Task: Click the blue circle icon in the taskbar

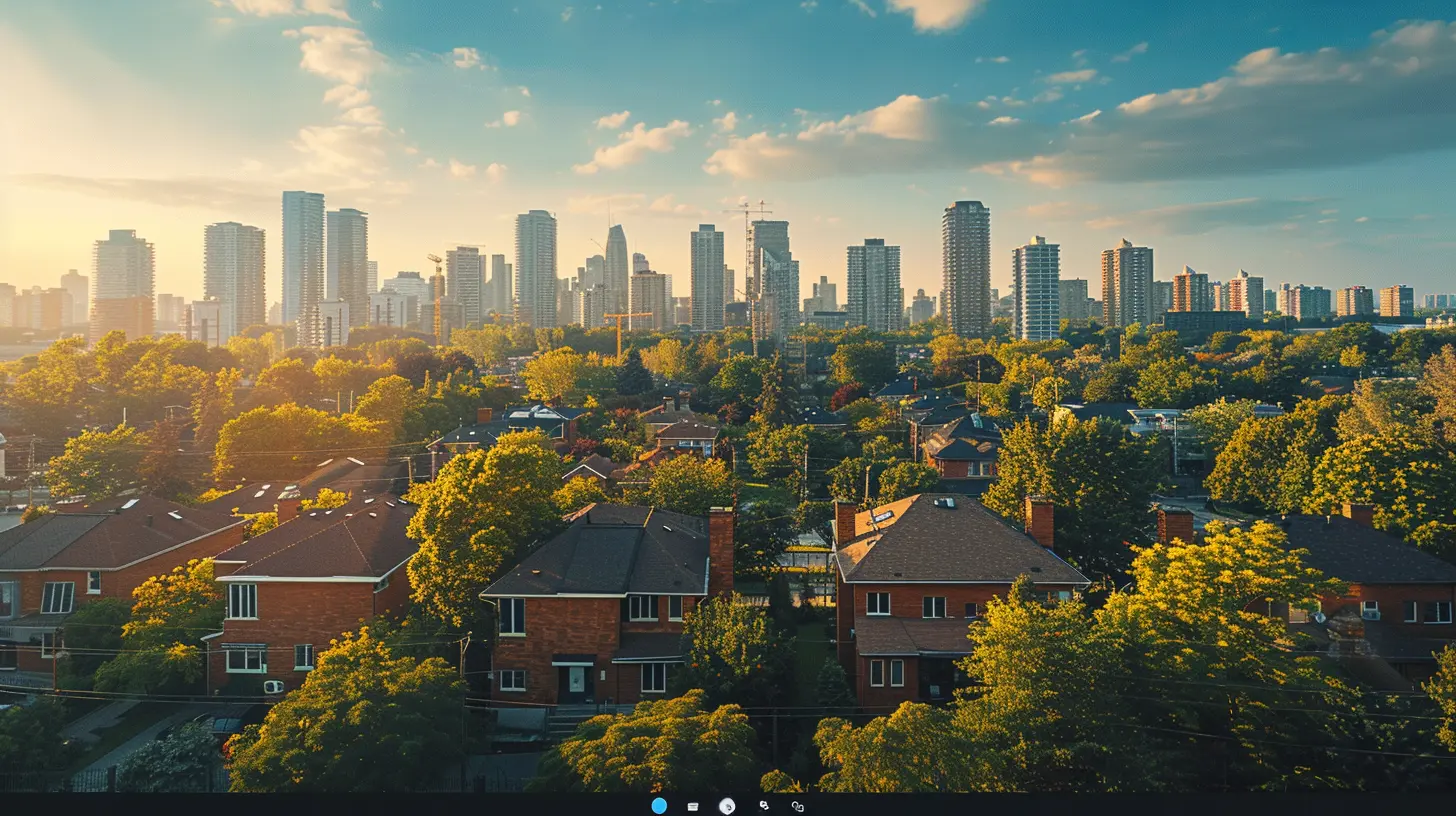Action: pos(659,805)
